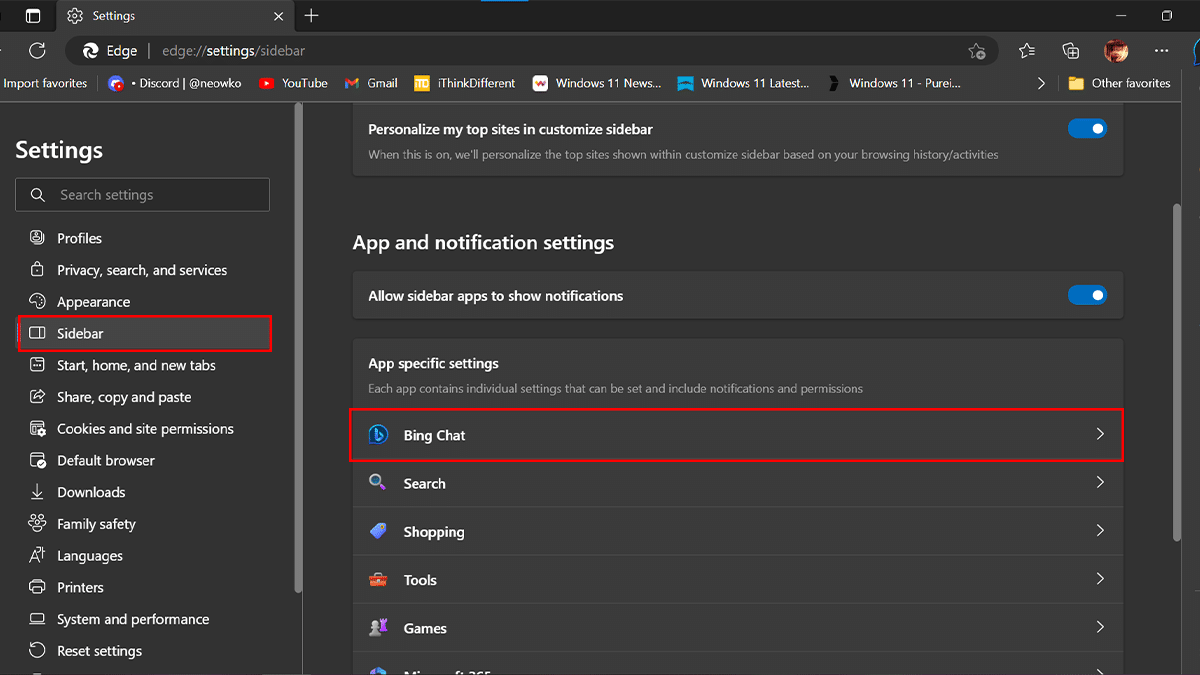Disable Allow sidebar apps to show notifications
The width and height of the screenshot is (1200, 675).
click(x=1087, y=296)
